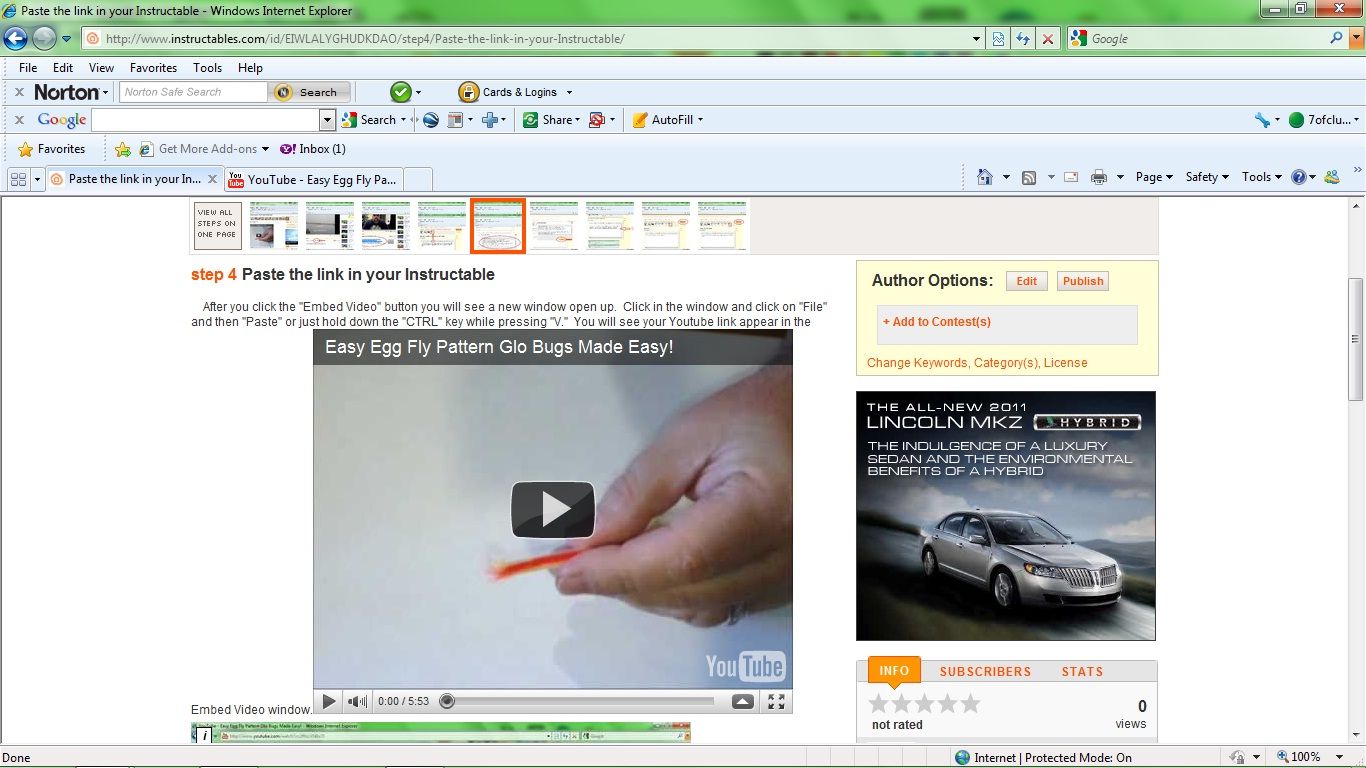Click the Norton green safety status icon
This screenshot has height=768, width=1366.
[x=399, y=91]
